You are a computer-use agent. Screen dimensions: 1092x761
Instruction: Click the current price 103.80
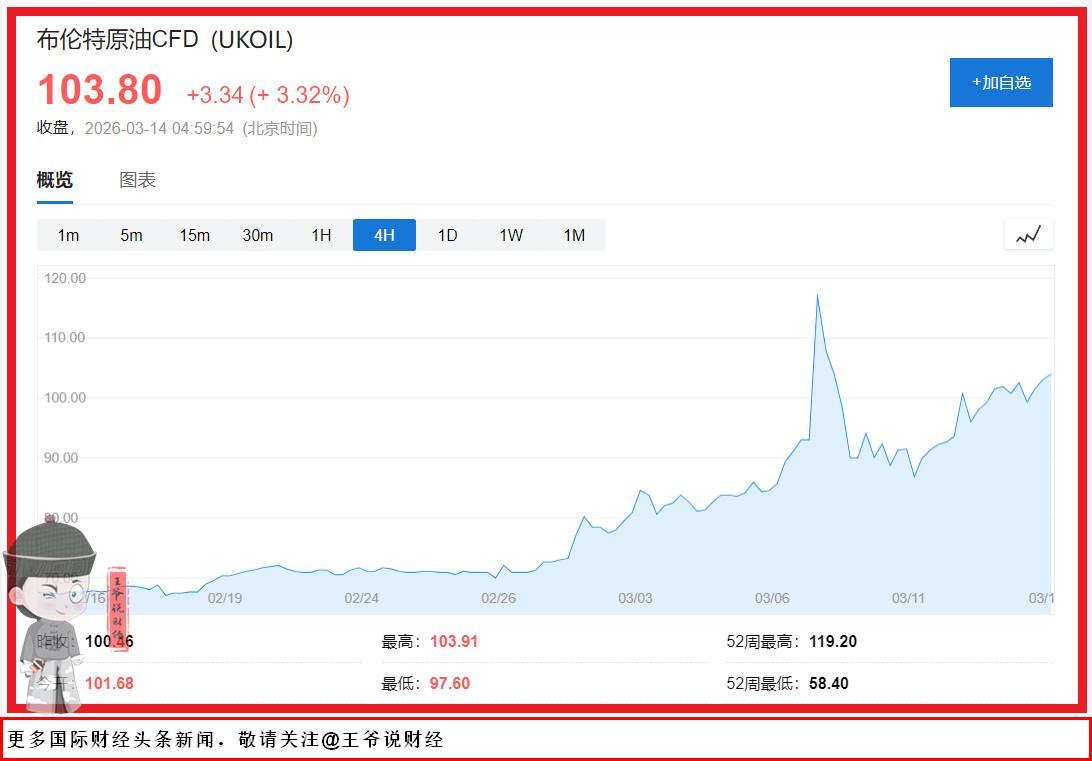pos(100,90)
